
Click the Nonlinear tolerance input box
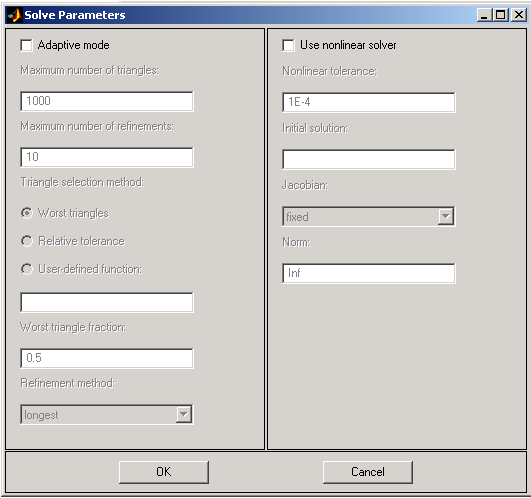tap(369, 102)
